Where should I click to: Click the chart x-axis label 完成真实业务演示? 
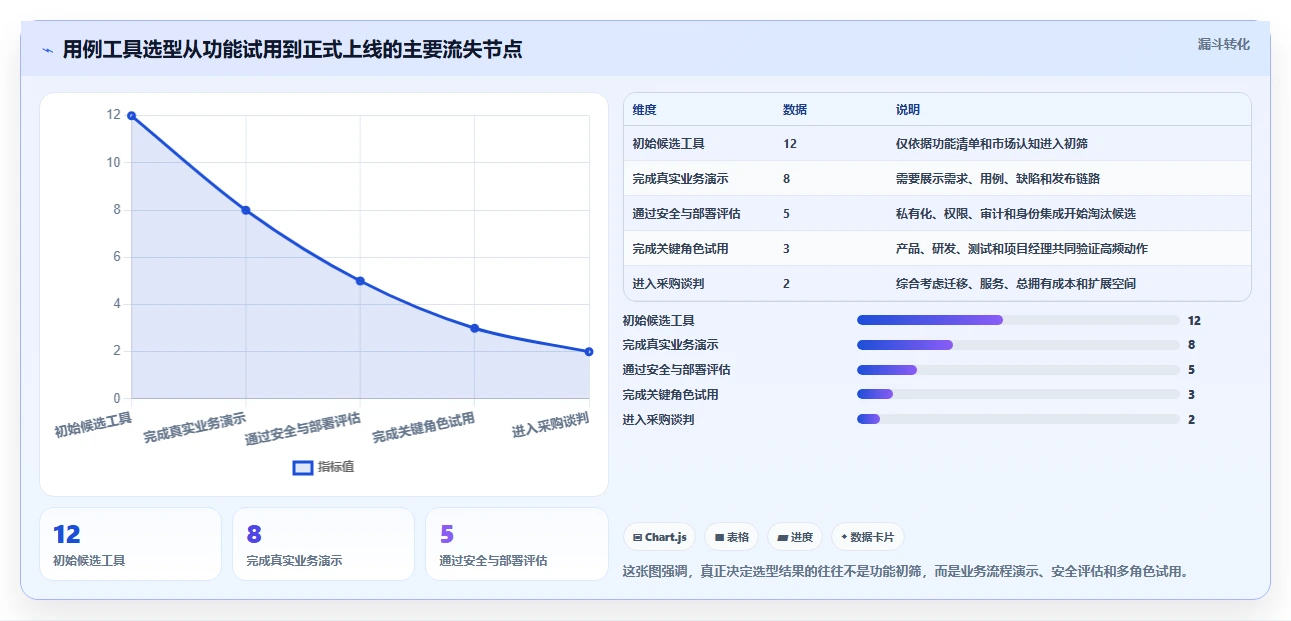[195, 427]
